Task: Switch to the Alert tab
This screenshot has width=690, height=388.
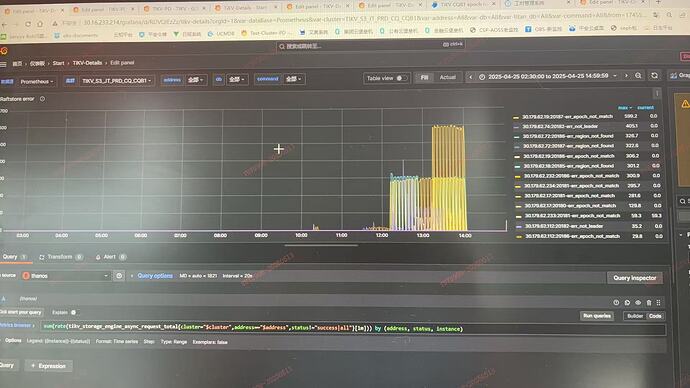Action: (110, 257)
